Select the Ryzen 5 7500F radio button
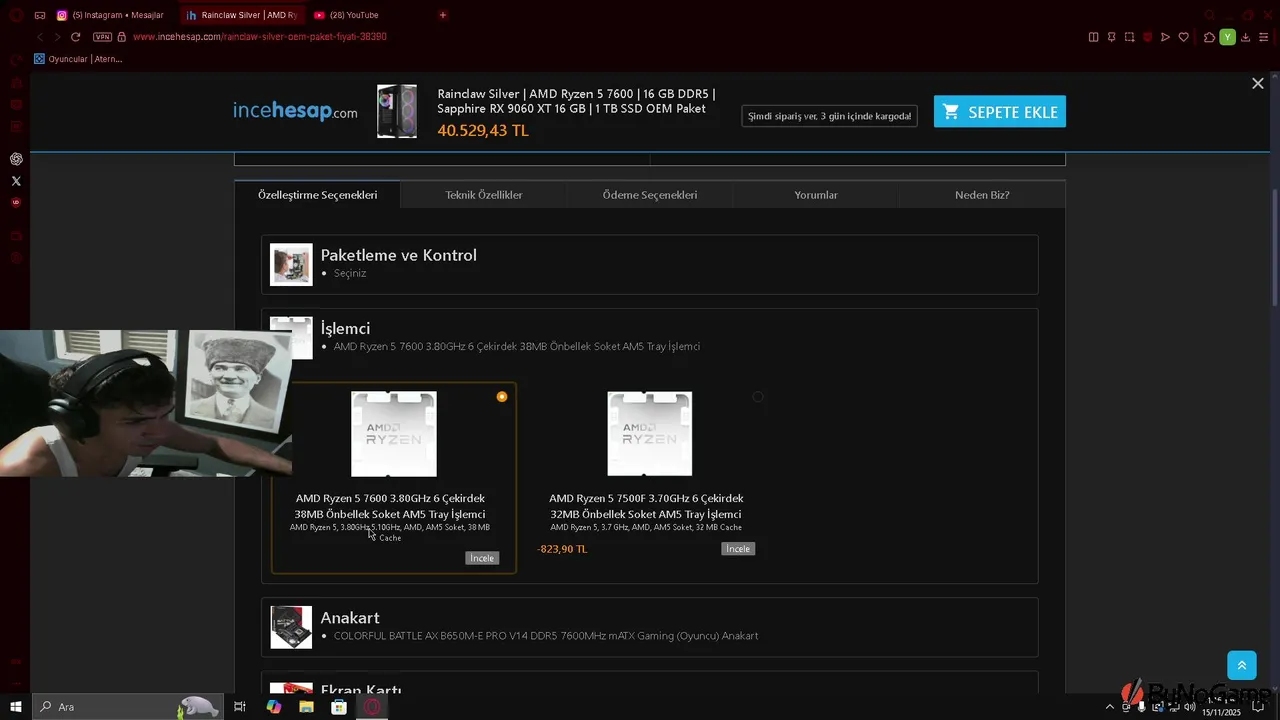 pos(758,397)
